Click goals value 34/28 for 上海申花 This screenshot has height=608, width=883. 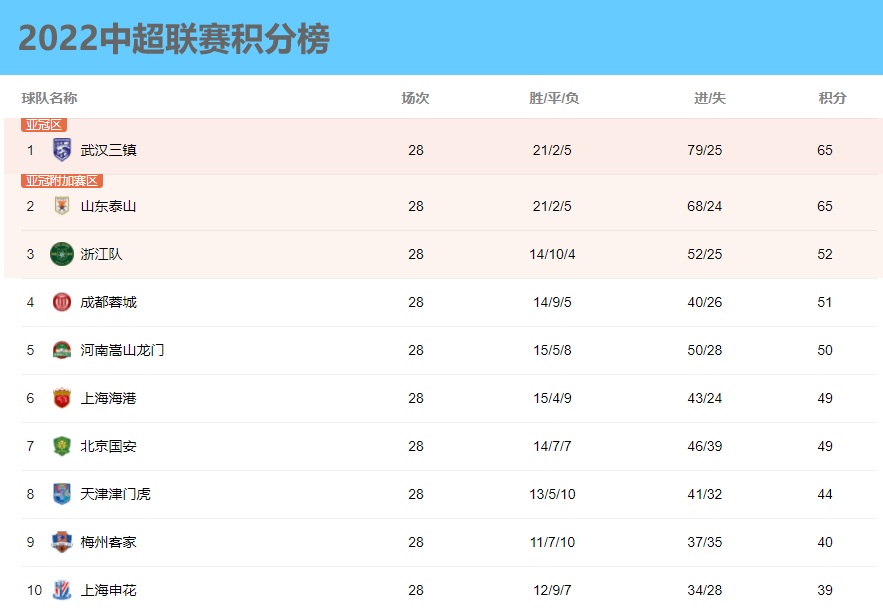[x=704, y=591]
